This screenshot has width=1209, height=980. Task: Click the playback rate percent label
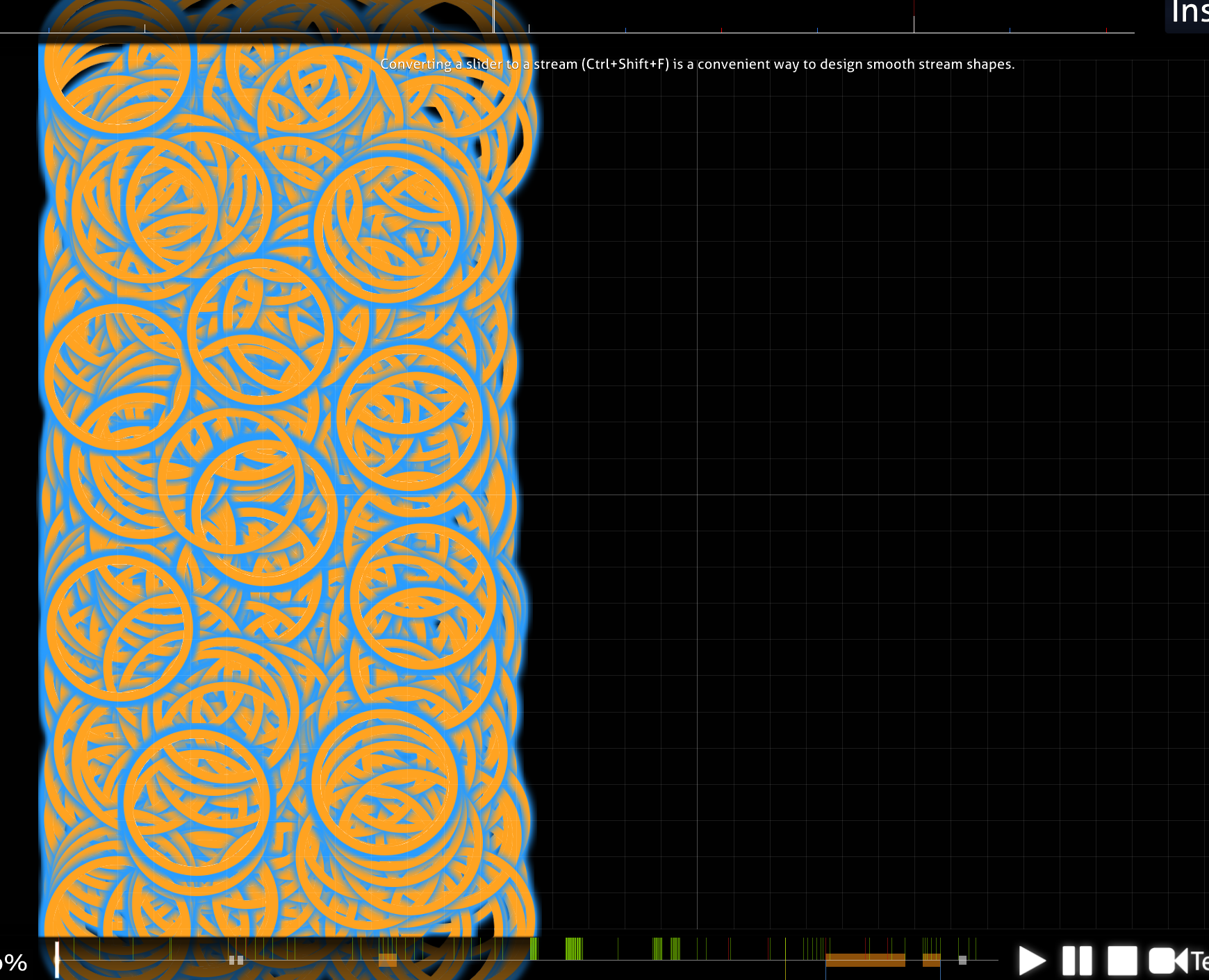coord(14,963)
